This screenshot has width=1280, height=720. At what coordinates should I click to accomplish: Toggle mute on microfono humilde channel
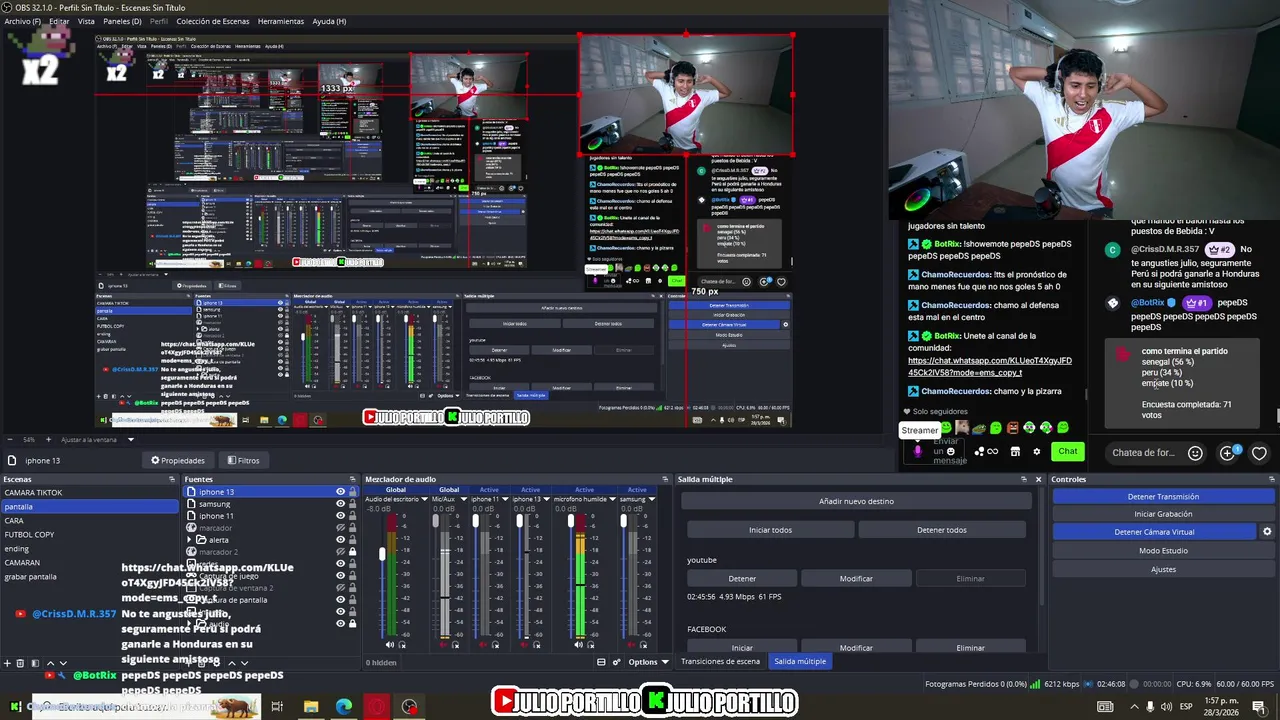click(578, 645)
